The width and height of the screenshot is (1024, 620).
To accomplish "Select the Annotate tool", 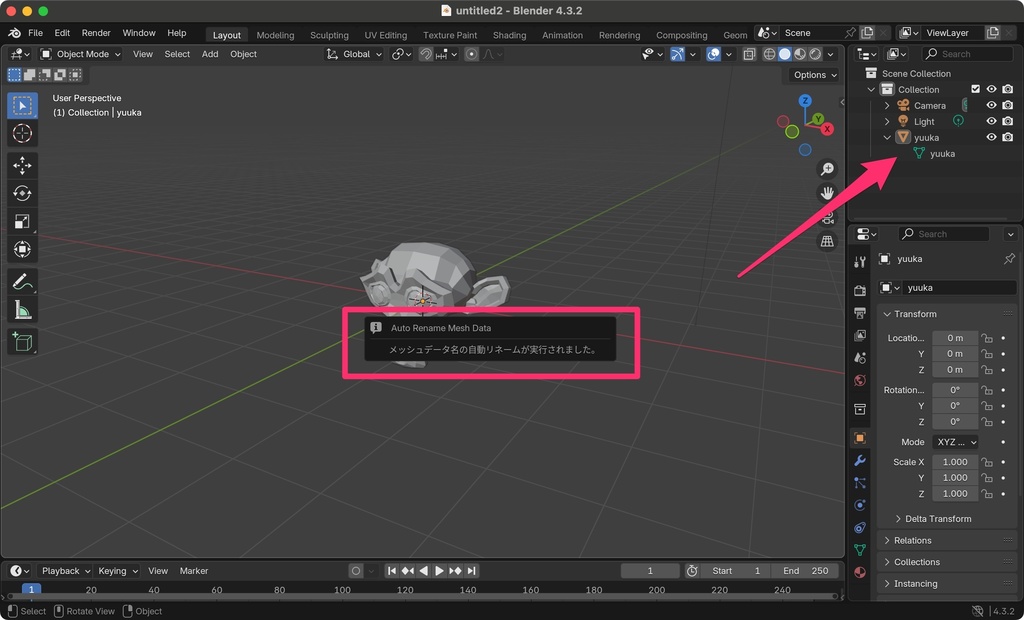I will pos(22,283).
